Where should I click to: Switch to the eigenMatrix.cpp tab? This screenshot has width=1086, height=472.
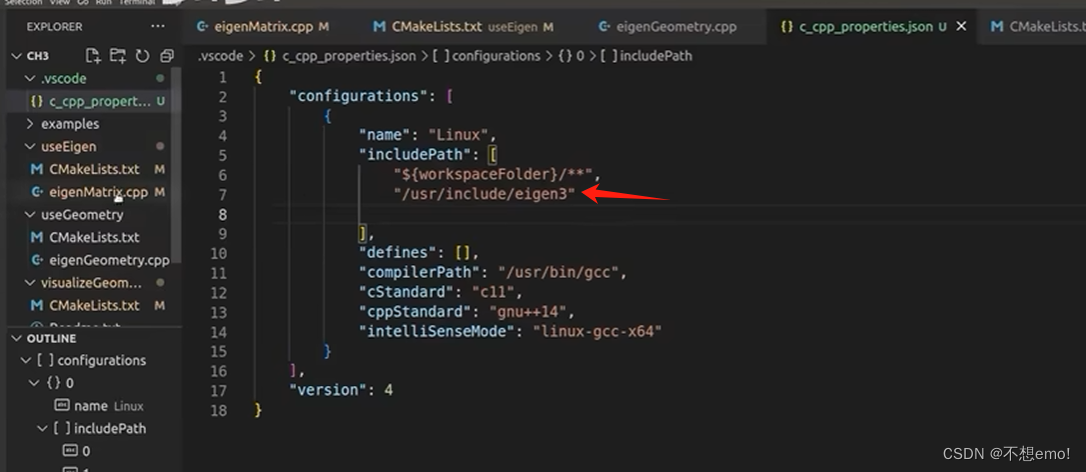[263, 27]
